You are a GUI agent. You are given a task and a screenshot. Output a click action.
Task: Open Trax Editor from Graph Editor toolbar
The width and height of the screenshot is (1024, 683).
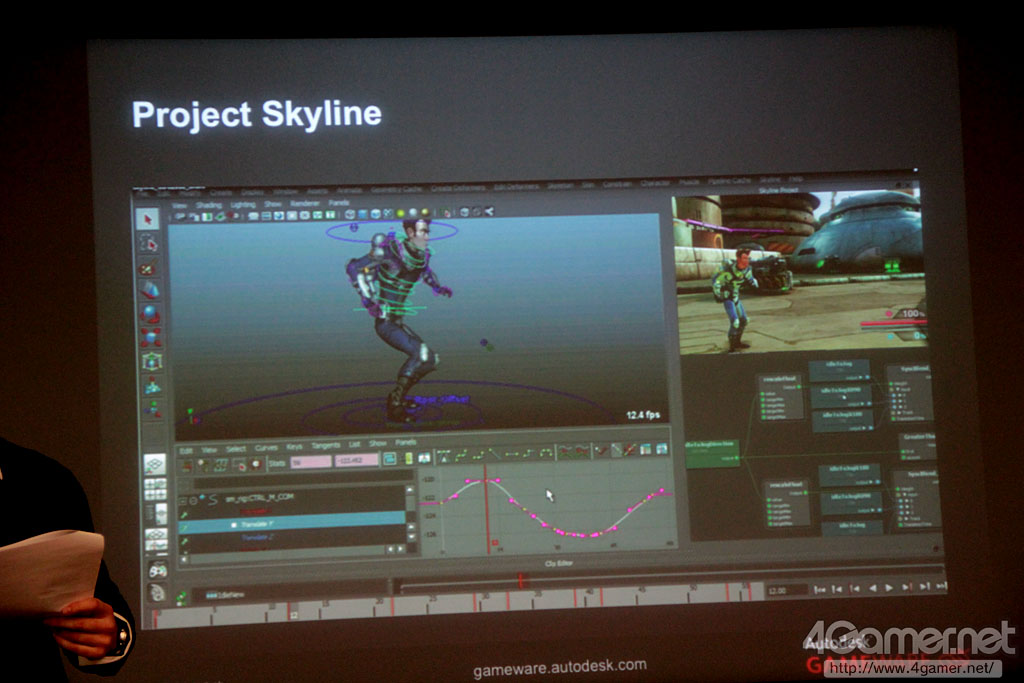pos(662,448)
